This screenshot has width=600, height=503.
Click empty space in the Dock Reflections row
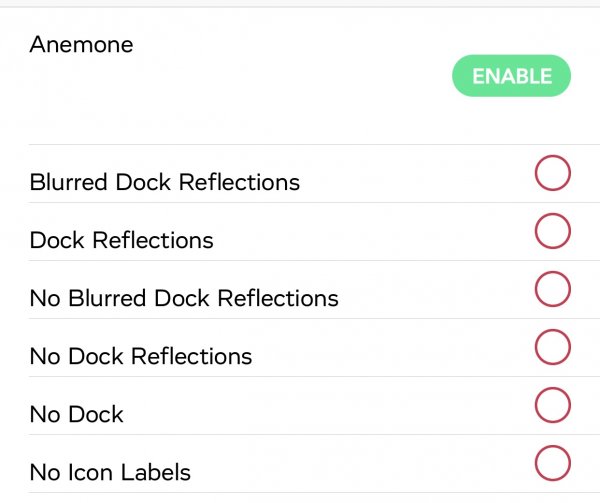370,234
